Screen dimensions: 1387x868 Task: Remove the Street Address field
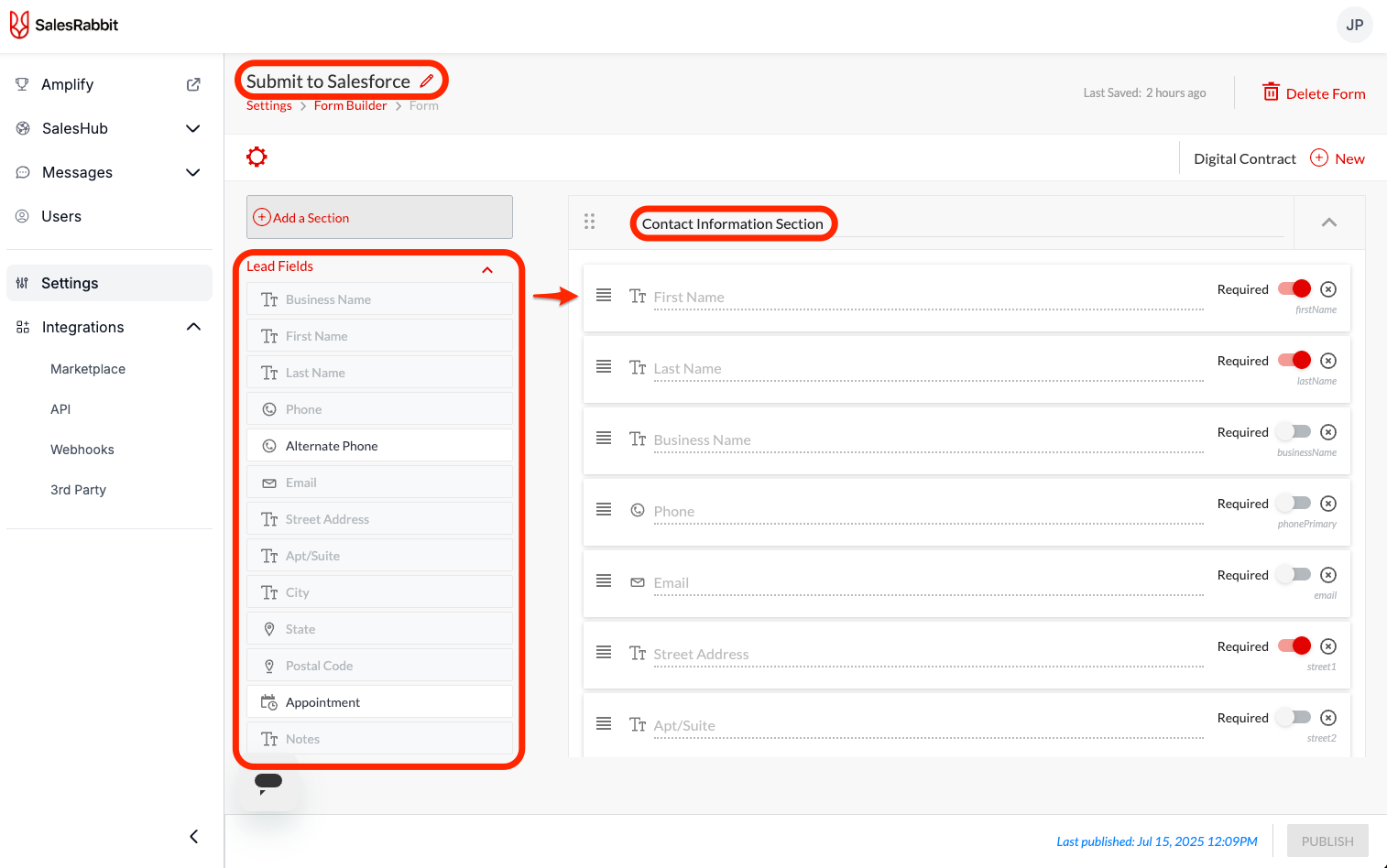pos(1328,646)
